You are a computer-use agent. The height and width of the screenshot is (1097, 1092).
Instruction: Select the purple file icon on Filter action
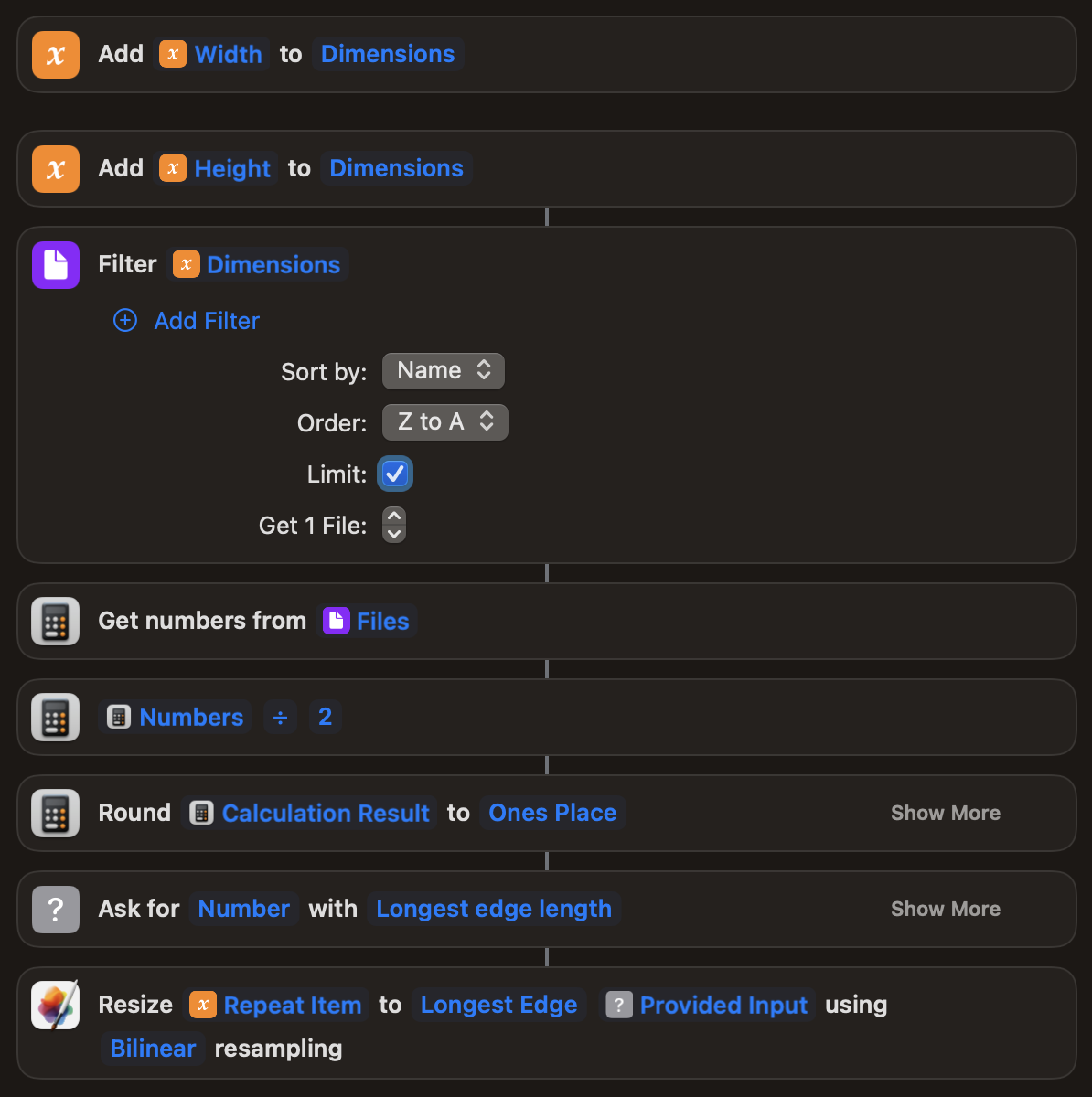point(56,265)
